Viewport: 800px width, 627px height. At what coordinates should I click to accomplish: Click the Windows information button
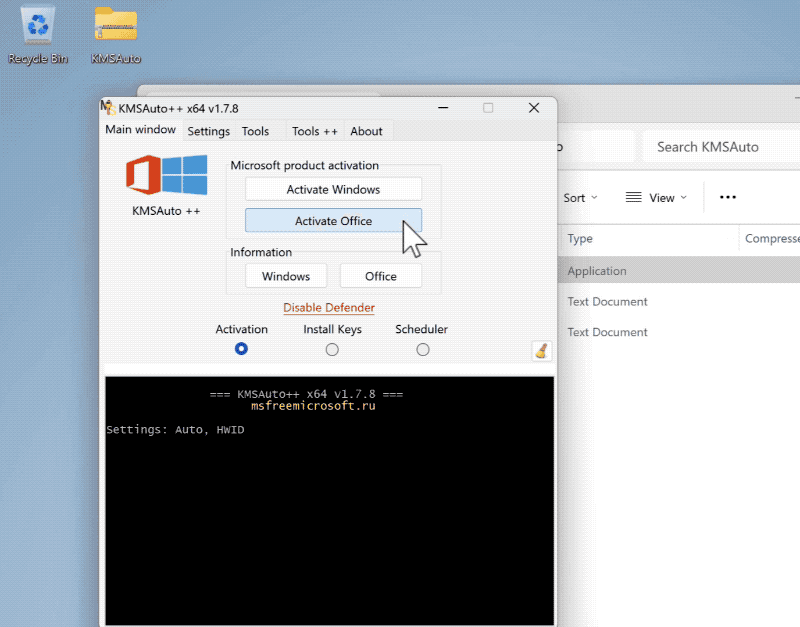[286, 276]
